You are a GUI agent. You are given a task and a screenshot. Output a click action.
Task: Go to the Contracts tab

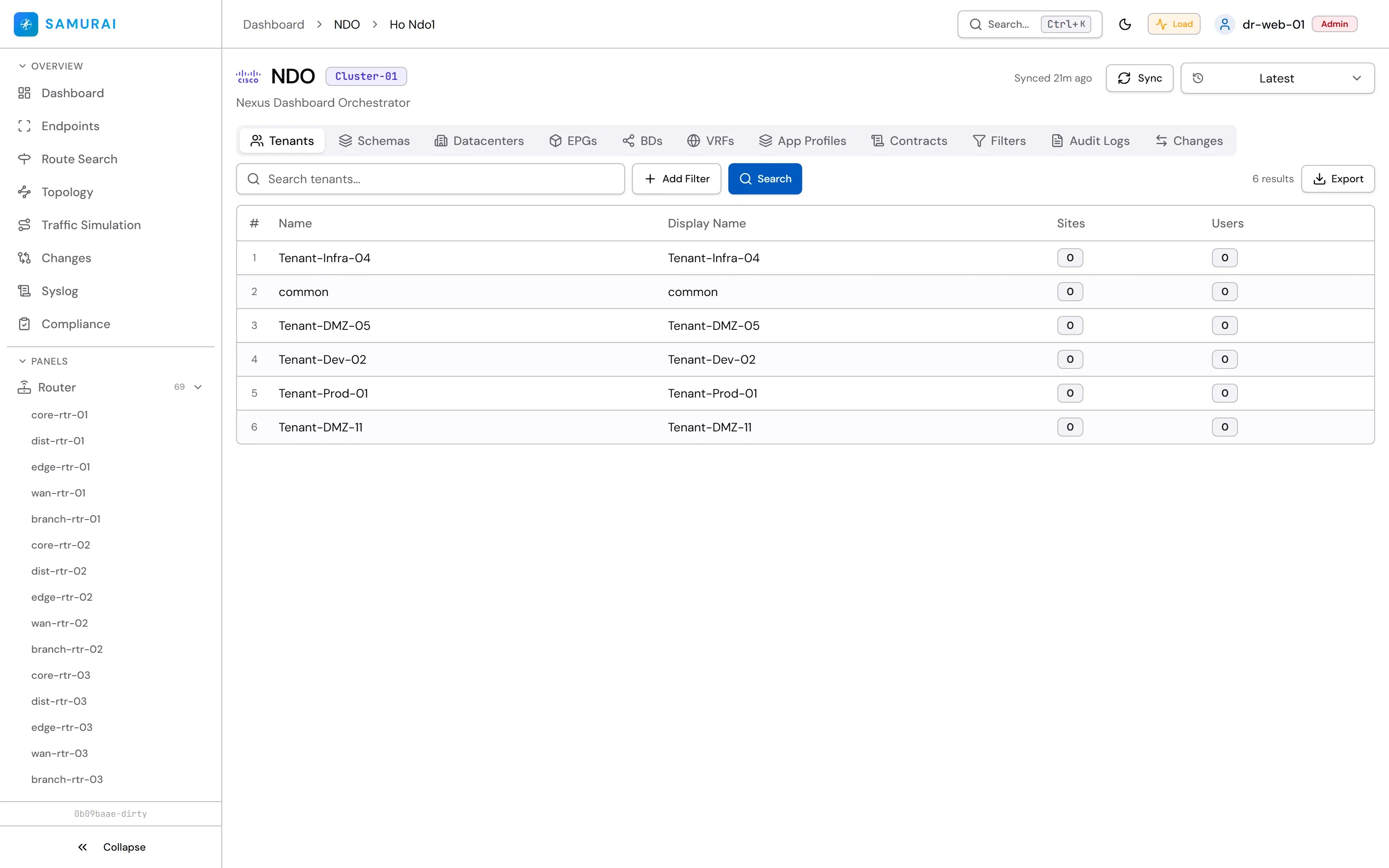click(909, 141)
